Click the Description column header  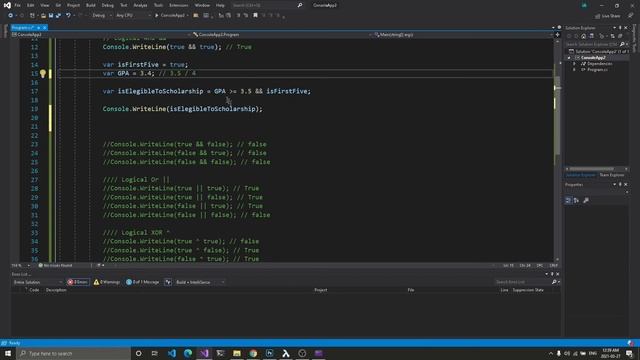coord(56,290)
